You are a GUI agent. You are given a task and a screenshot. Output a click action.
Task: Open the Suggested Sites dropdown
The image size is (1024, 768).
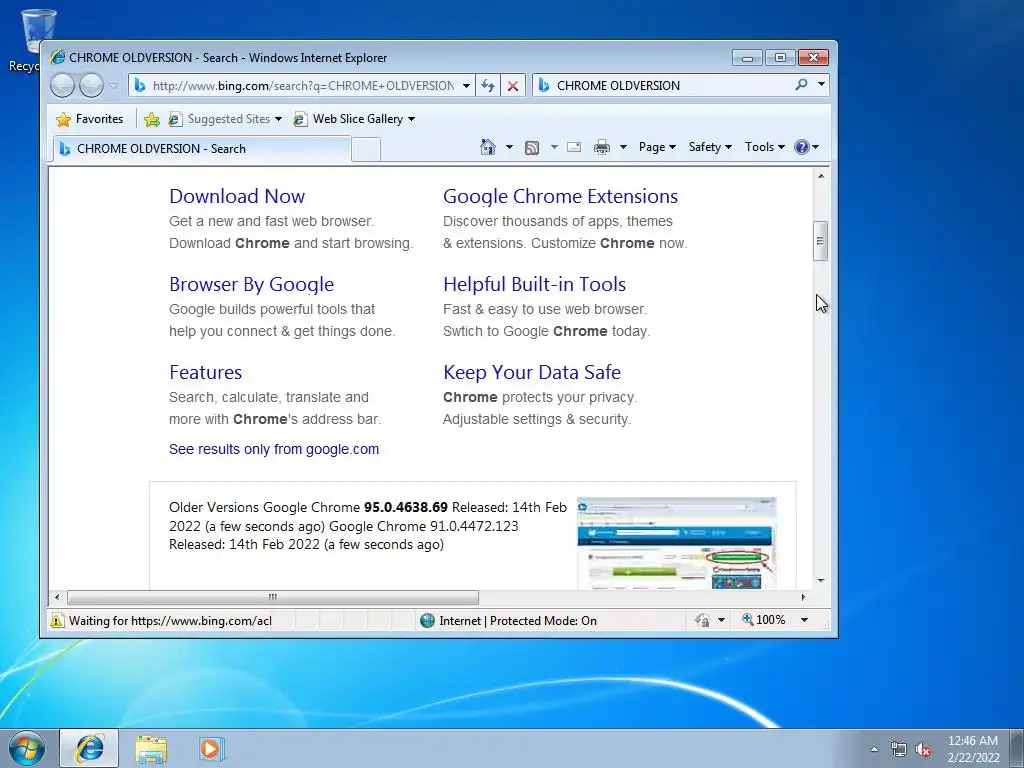click(225, 119)
